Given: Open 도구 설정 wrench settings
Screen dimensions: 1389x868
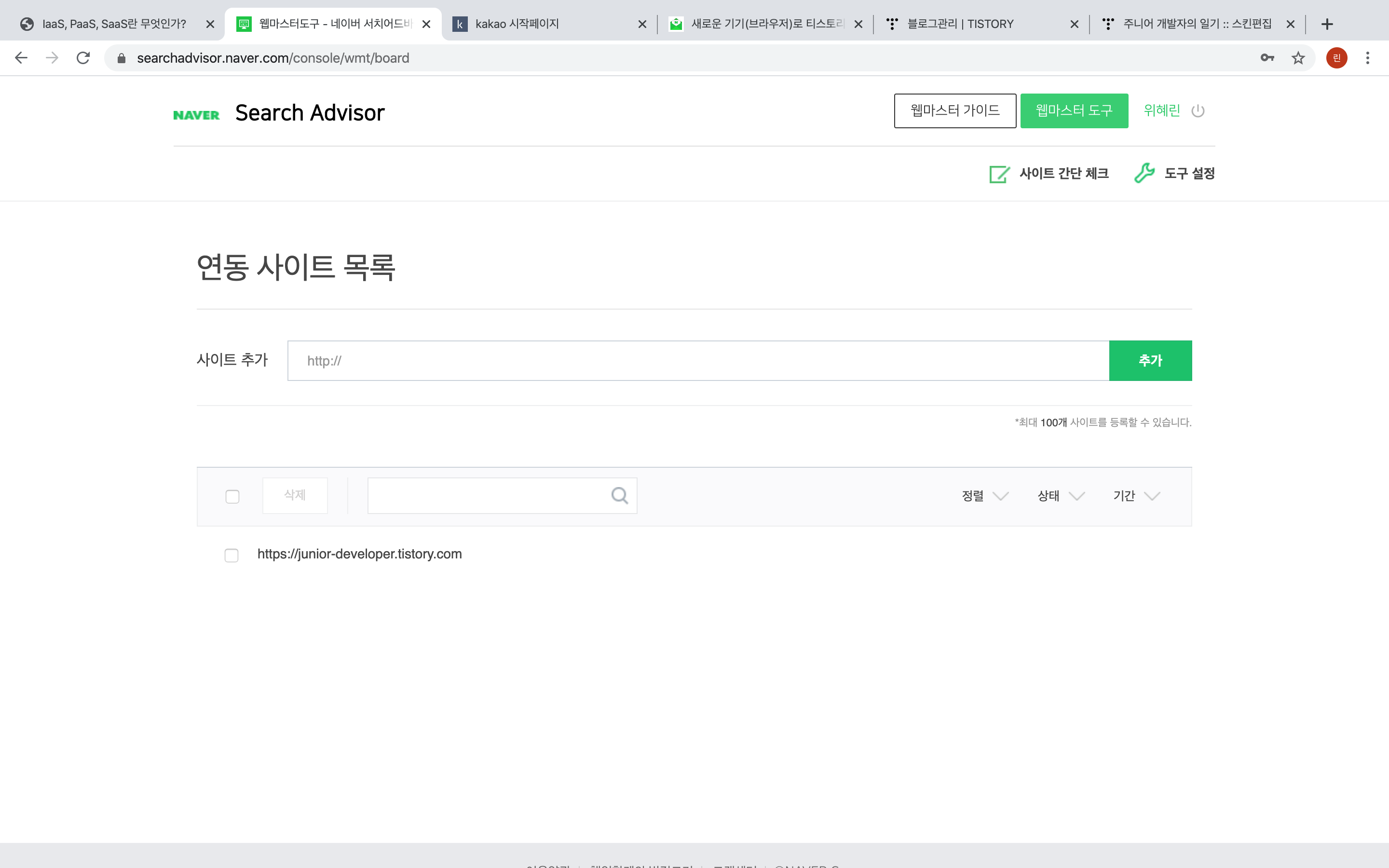Looking at the screenshot, I should [x=1174, y=174].
